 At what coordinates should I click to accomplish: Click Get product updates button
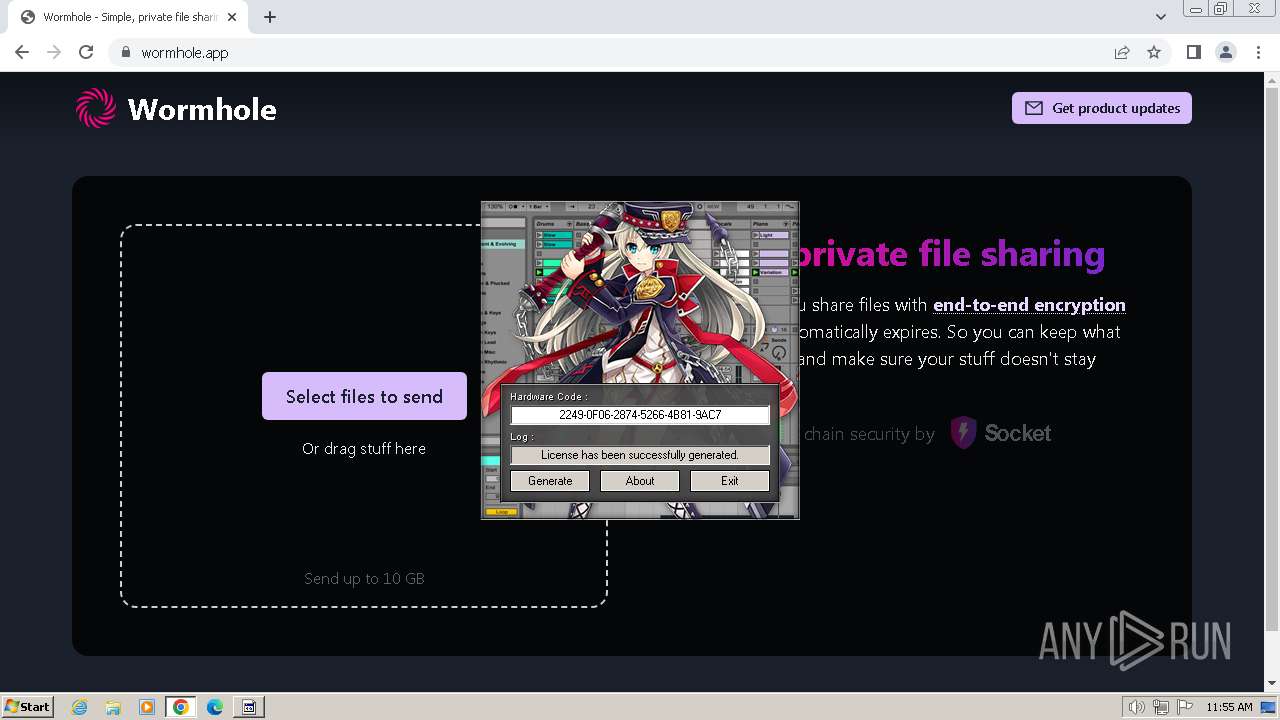1102,108
